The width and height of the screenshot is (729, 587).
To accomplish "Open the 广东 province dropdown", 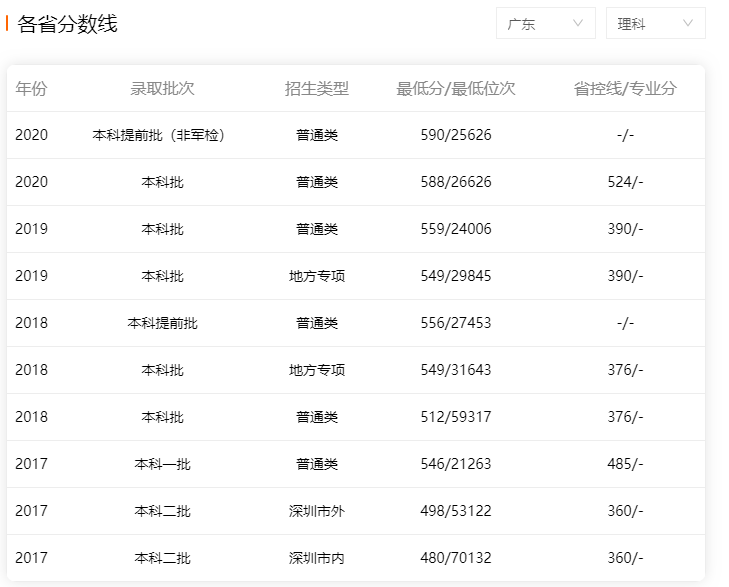I will click(545, 24).
